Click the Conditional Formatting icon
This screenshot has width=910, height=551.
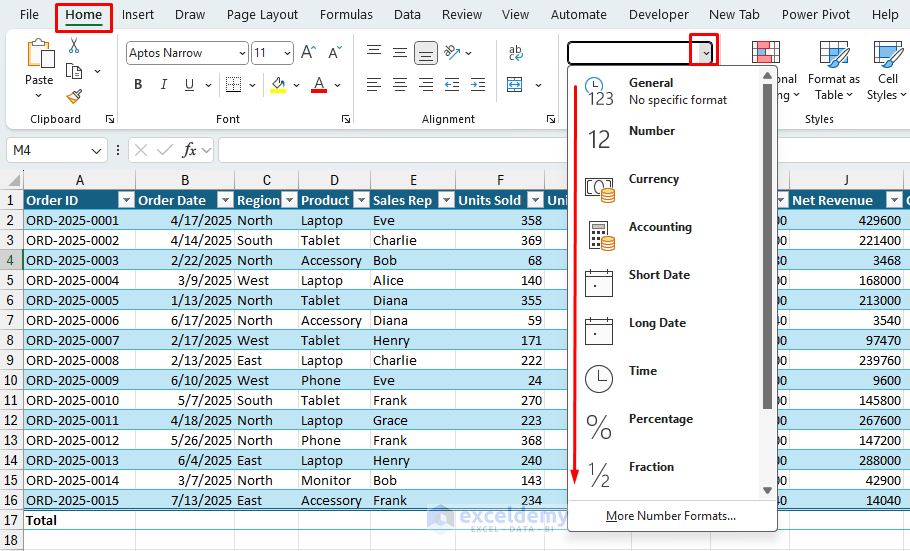[766, 52]
